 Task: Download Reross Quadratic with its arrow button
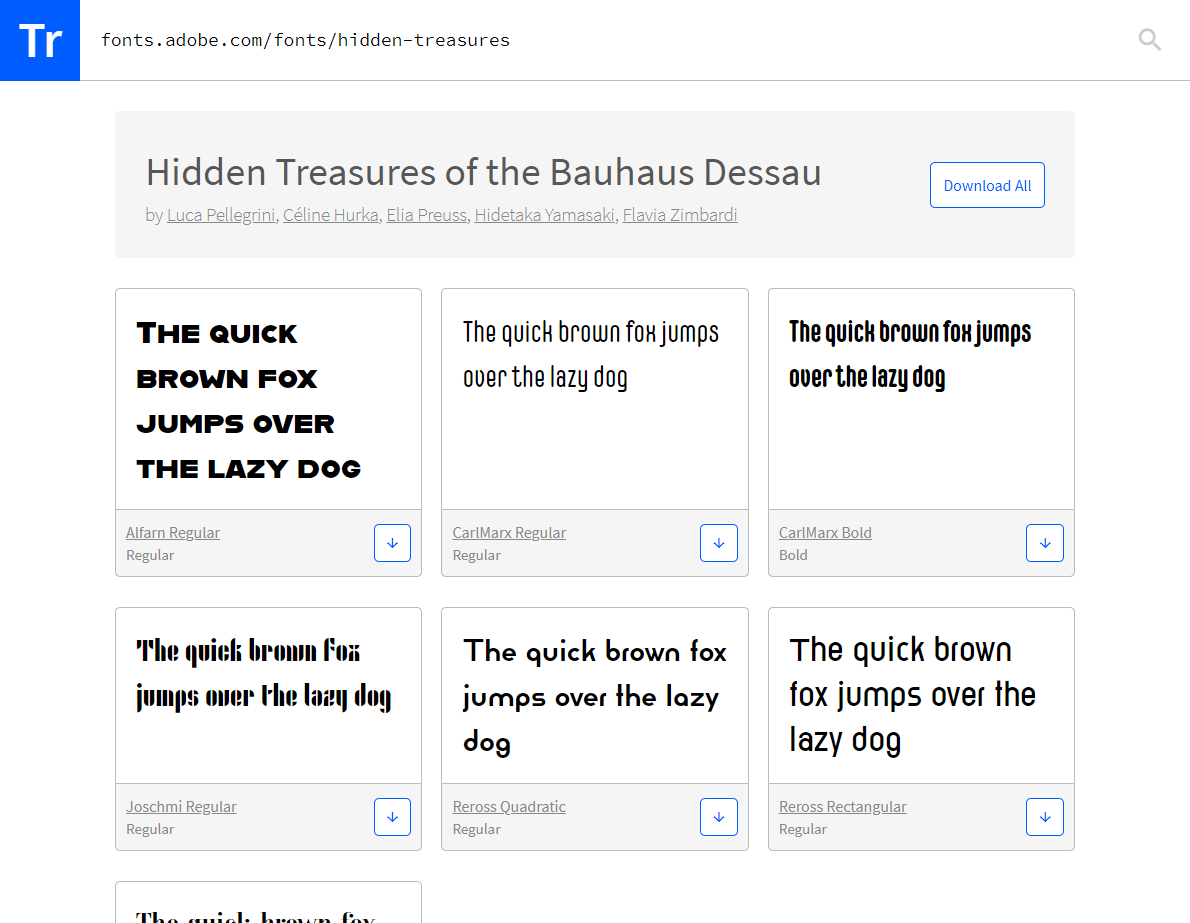click(719, 817)
